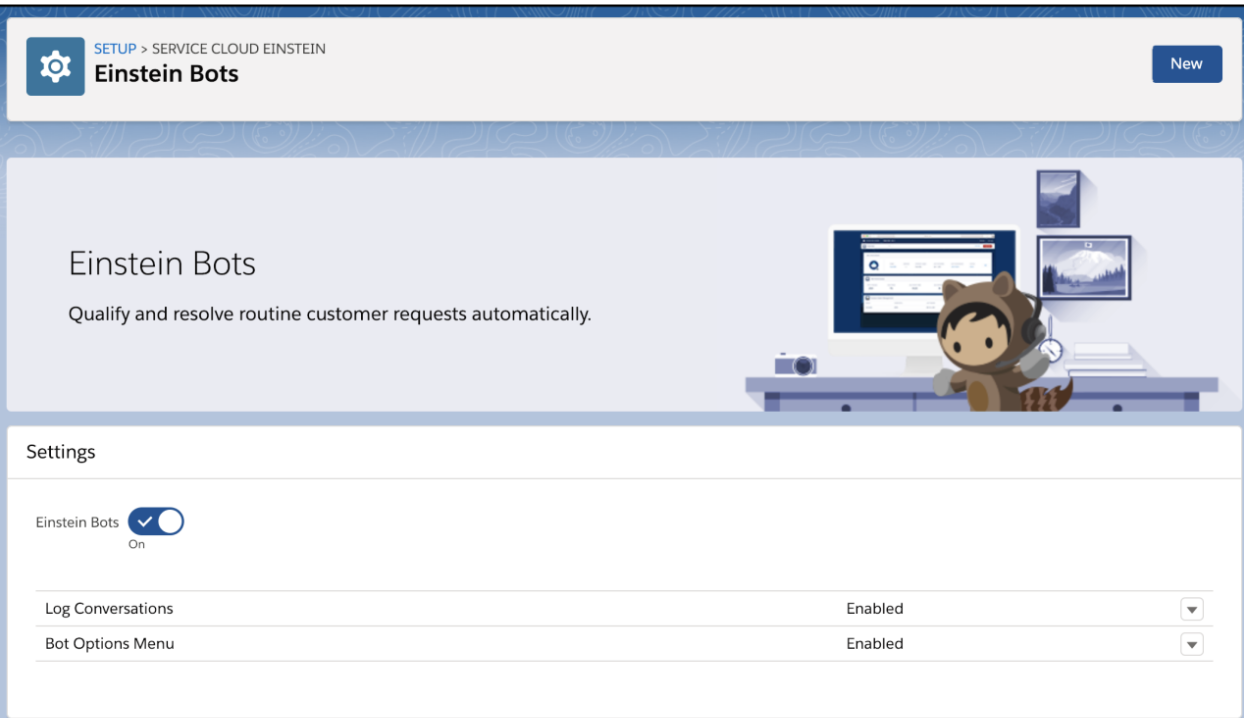Click the "SERVICE CLOUD EINSTEIN" breadcrumb text
Viewport: 1244px width, 718px height.
pos(237,49)
